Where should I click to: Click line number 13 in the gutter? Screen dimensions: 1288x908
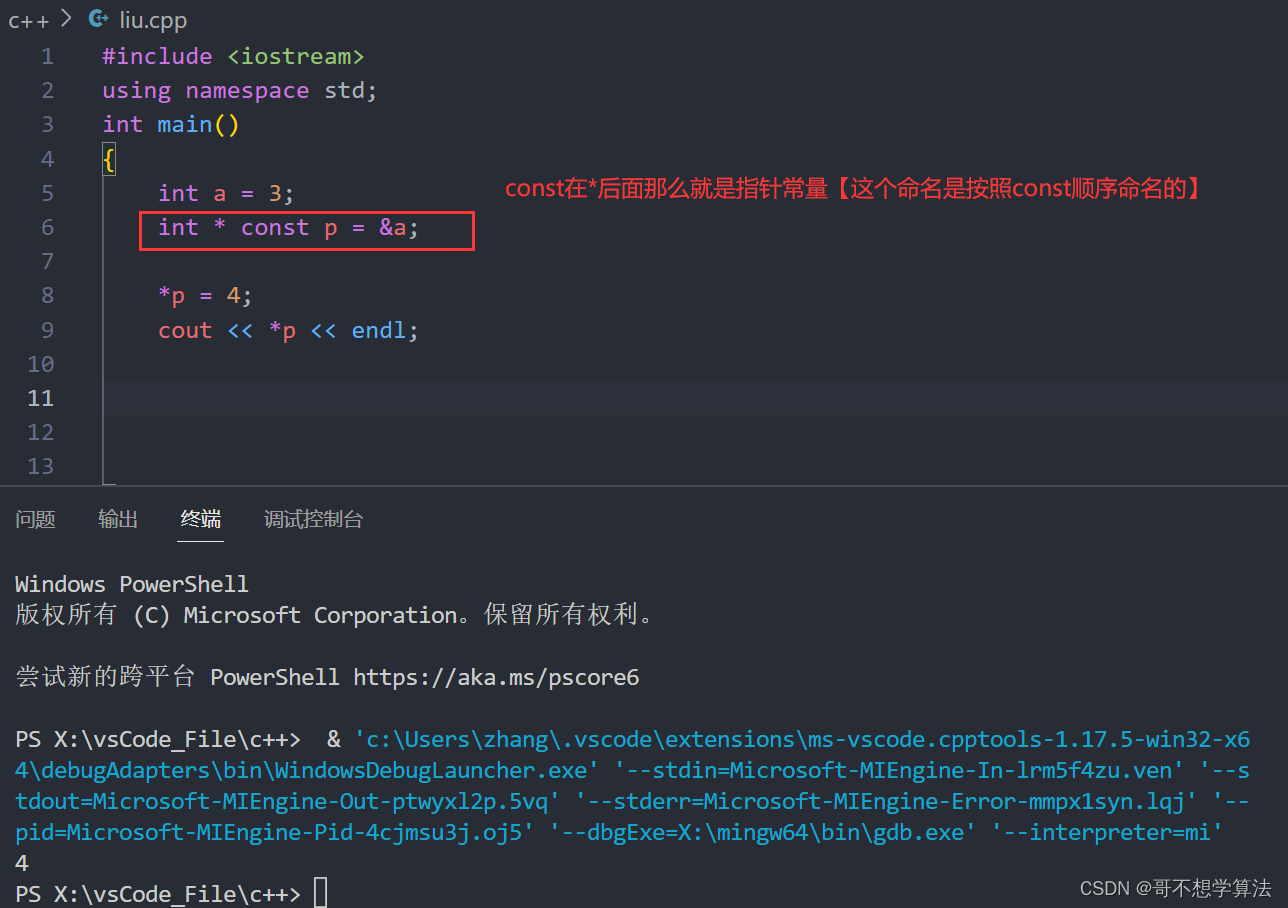click(x=41, y=466)
